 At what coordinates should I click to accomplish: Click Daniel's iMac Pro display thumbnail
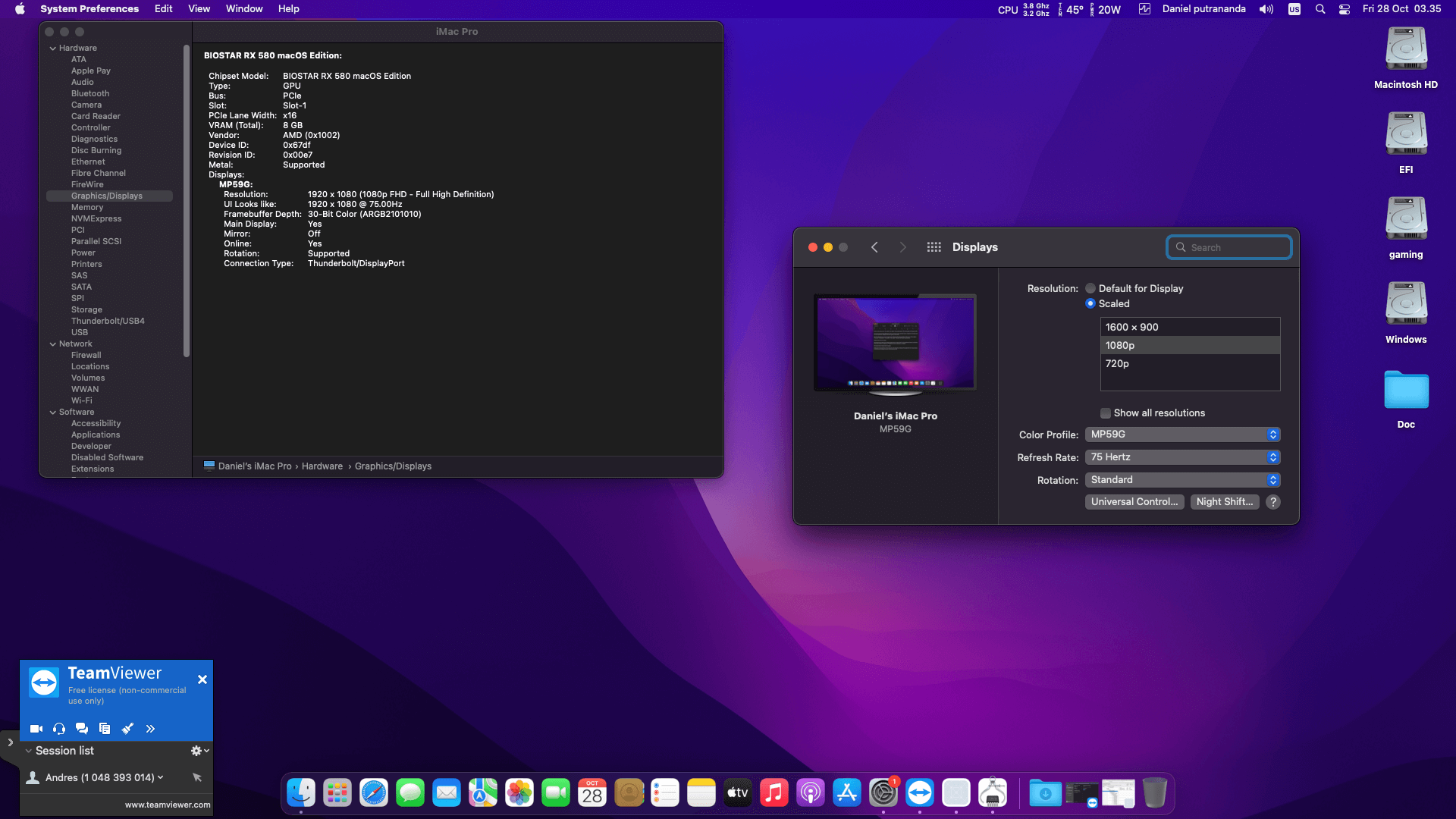895,345
